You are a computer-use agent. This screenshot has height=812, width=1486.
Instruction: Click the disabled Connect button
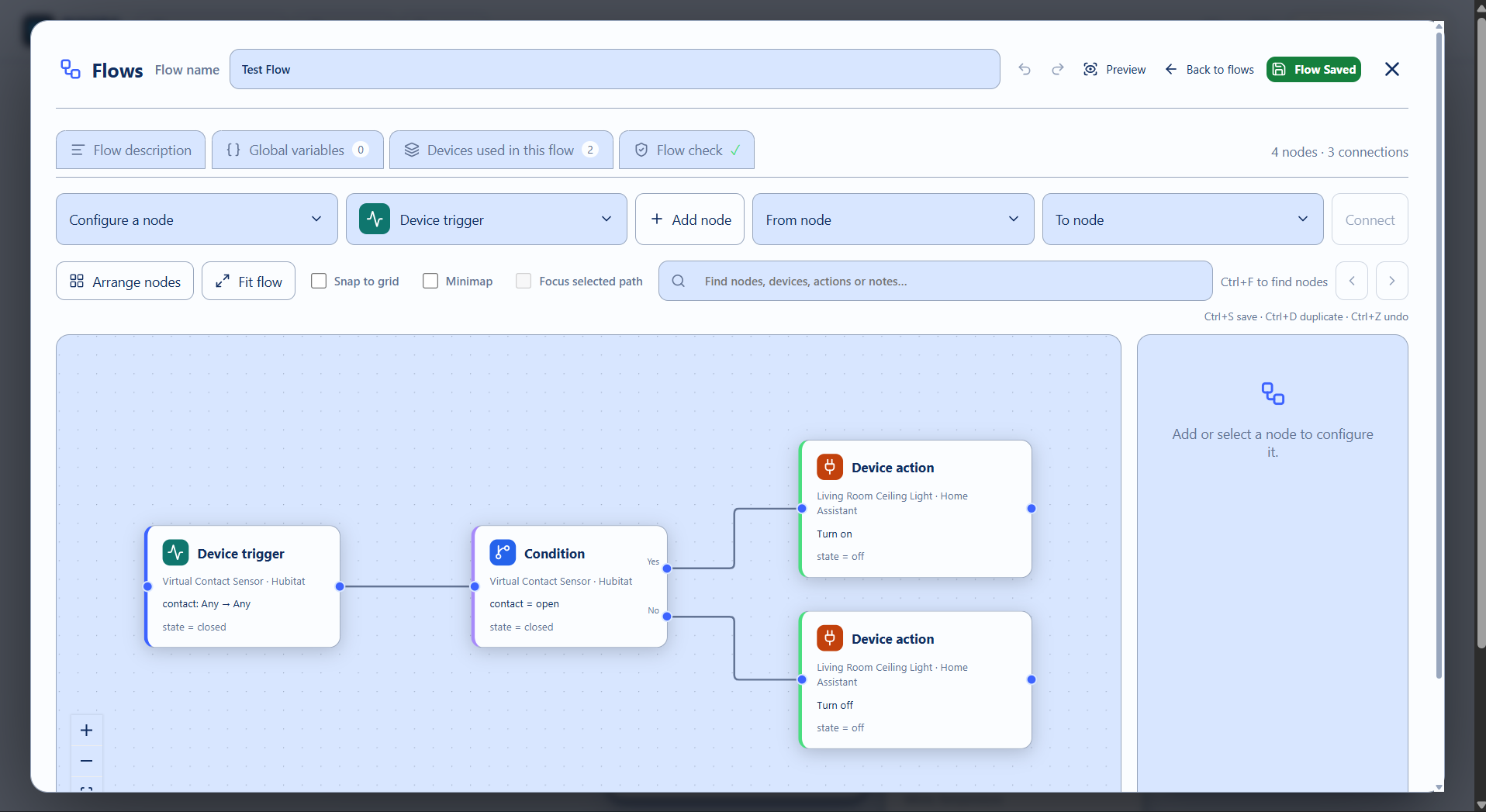coord(1370,219)
